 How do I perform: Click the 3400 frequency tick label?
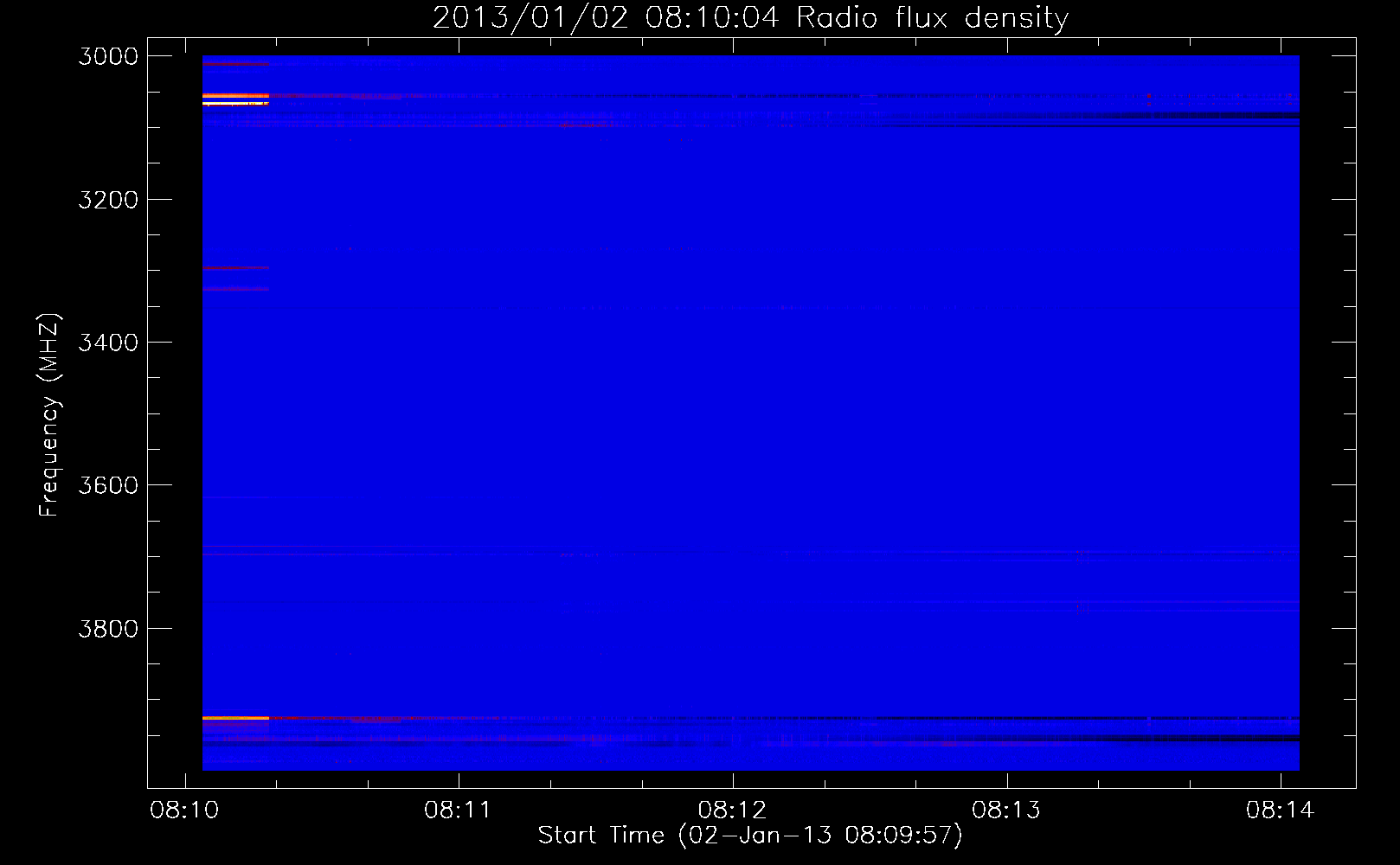108,343
